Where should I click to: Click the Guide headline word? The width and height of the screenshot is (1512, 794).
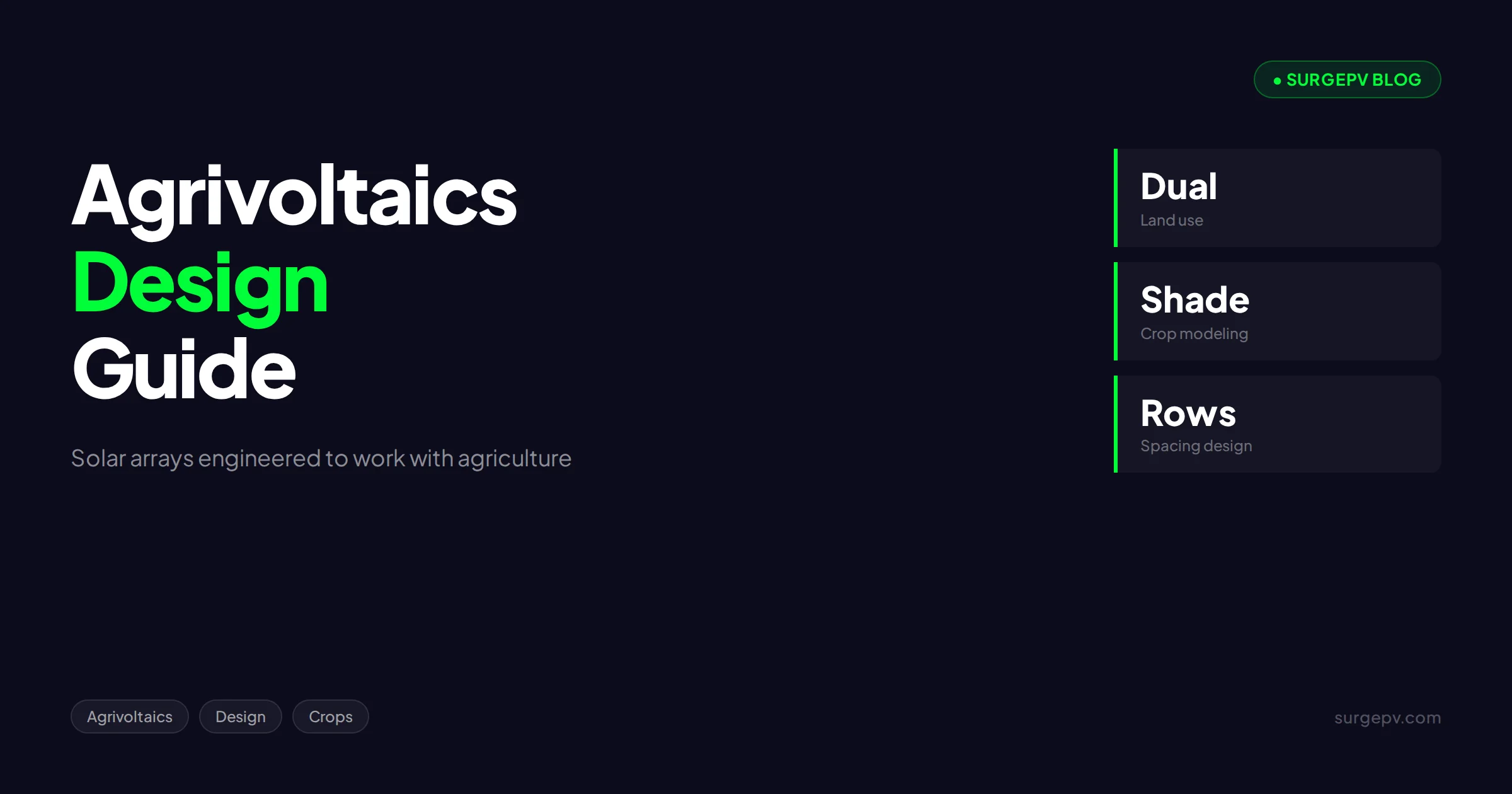pyautogui.click(x=184, y=369)
